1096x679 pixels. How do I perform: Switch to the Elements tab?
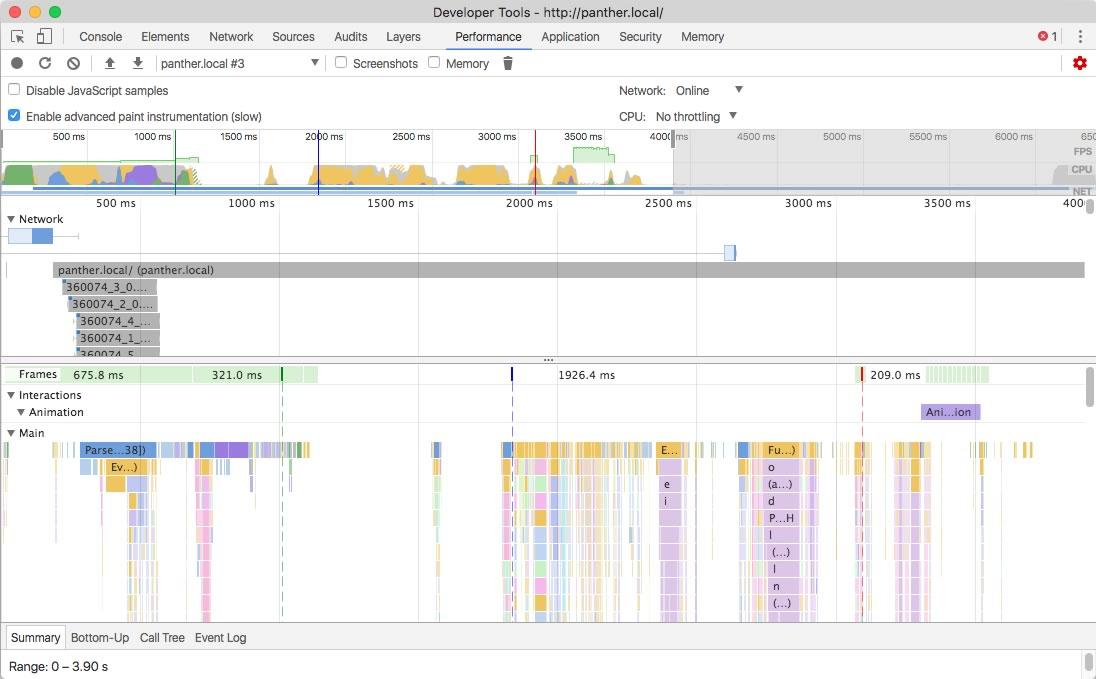tap(165, 36)
